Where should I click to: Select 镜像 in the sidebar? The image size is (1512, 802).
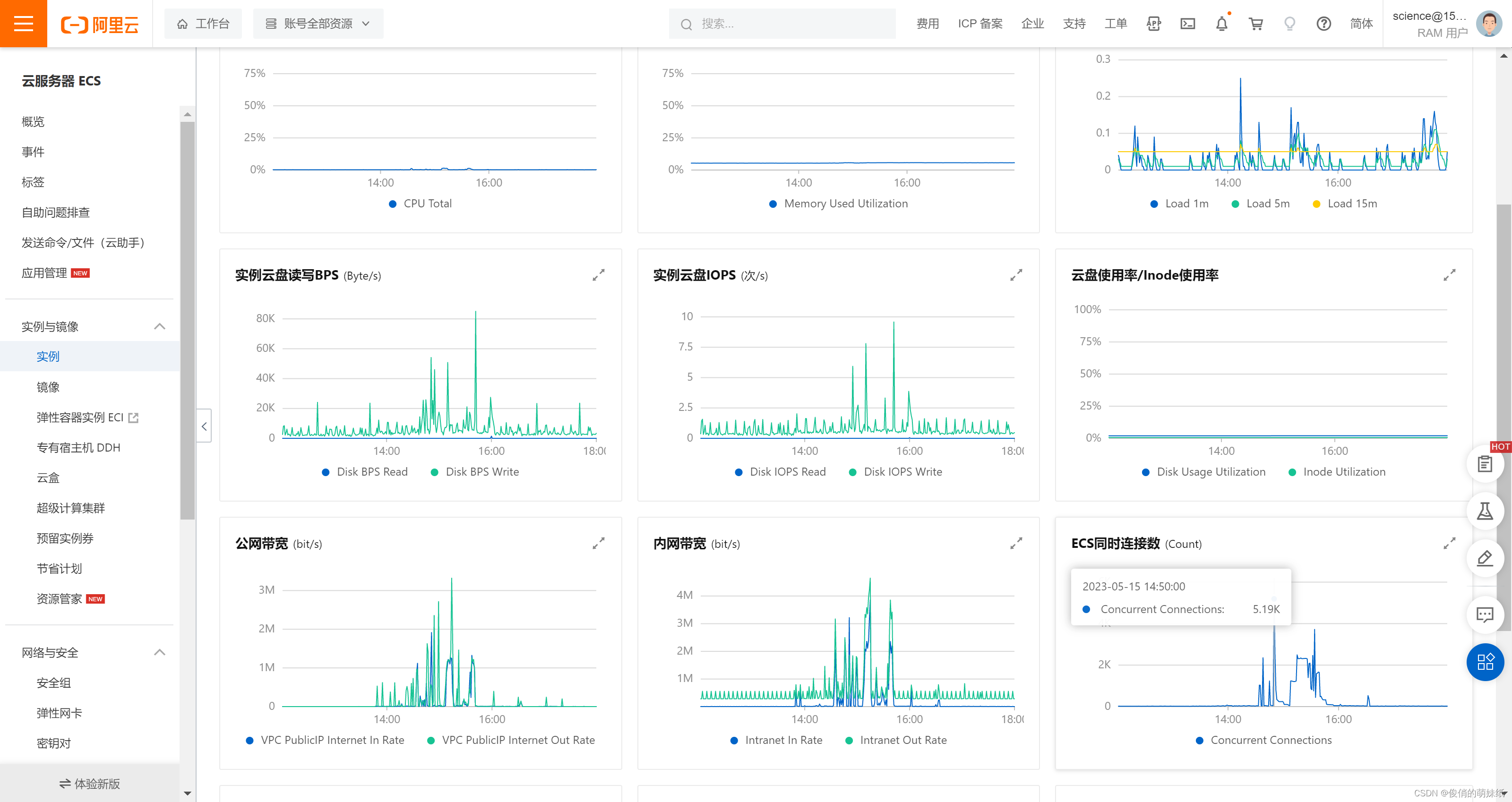[x=48, y=387]
